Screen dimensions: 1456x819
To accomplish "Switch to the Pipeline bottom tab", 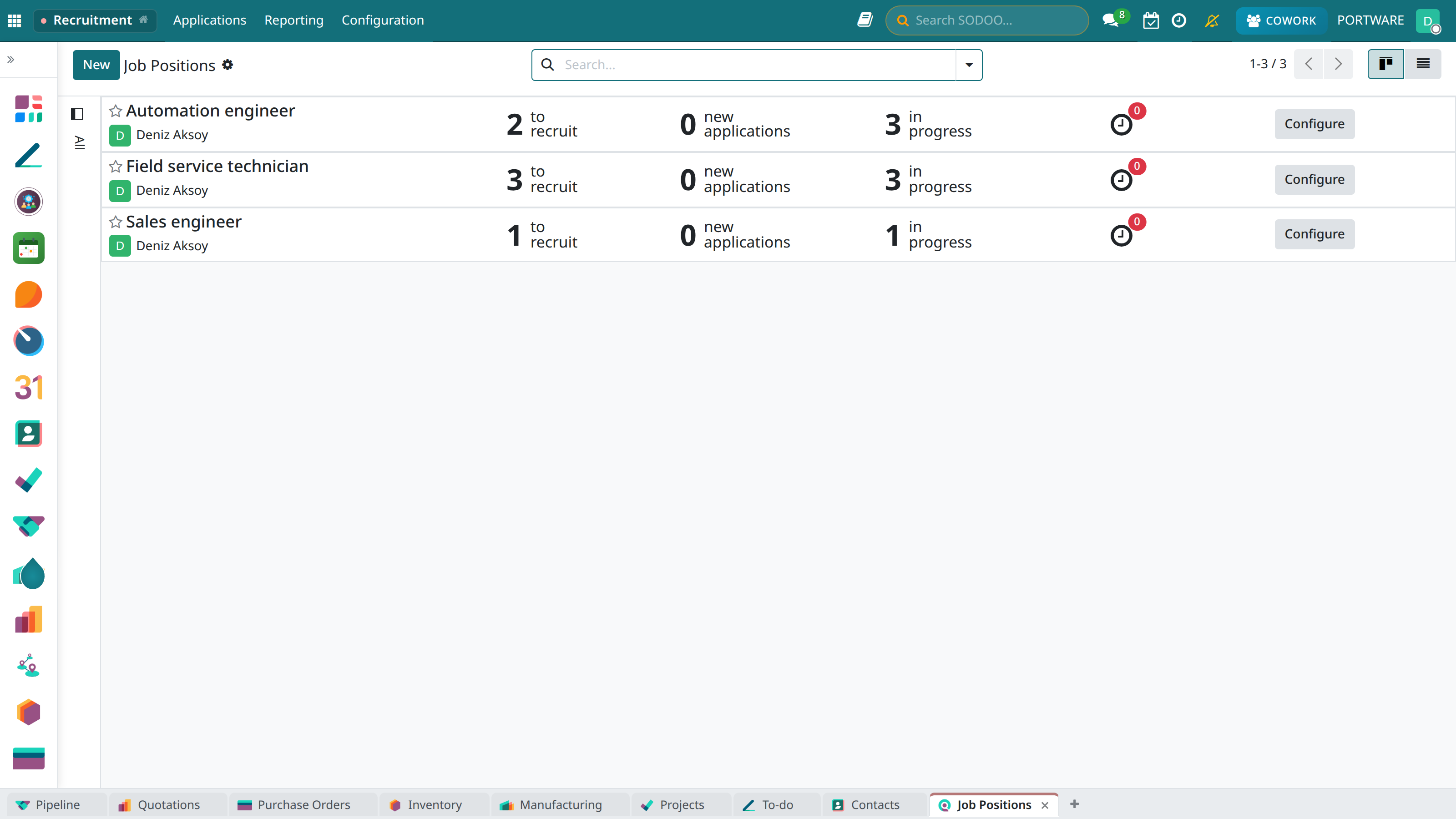I will click(56, 804).
